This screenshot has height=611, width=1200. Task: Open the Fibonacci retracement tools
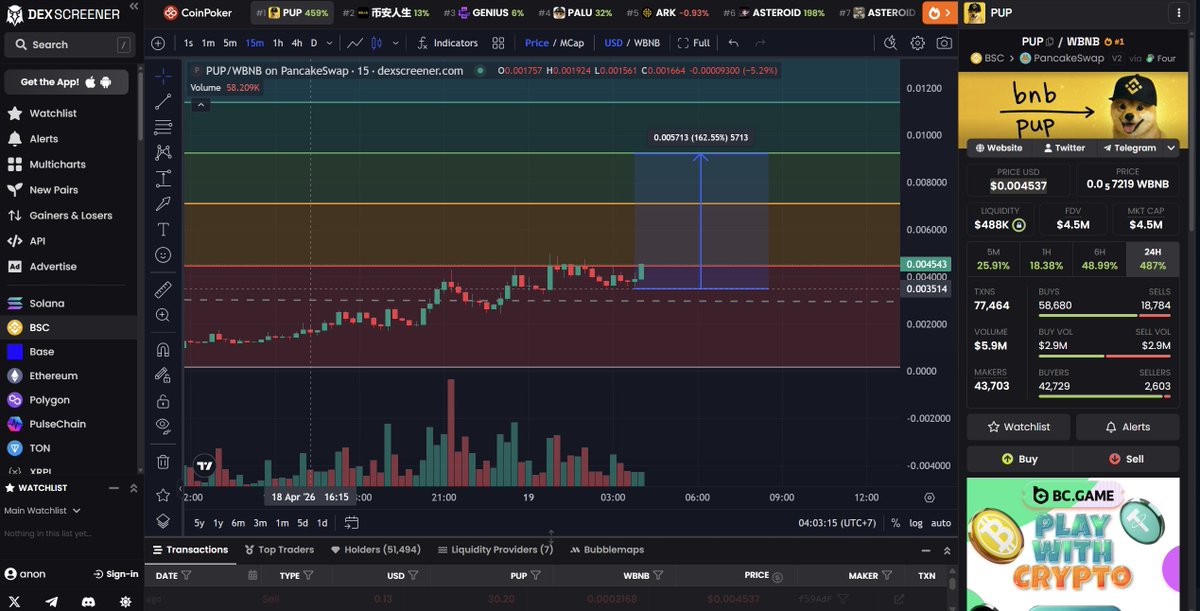pos(163,127)
